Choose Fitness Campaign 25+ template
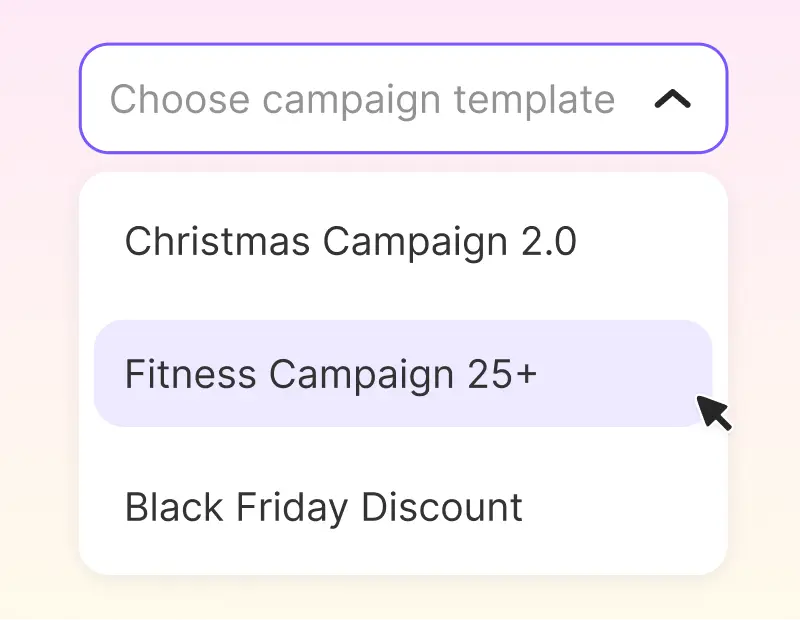 (403, 374)
